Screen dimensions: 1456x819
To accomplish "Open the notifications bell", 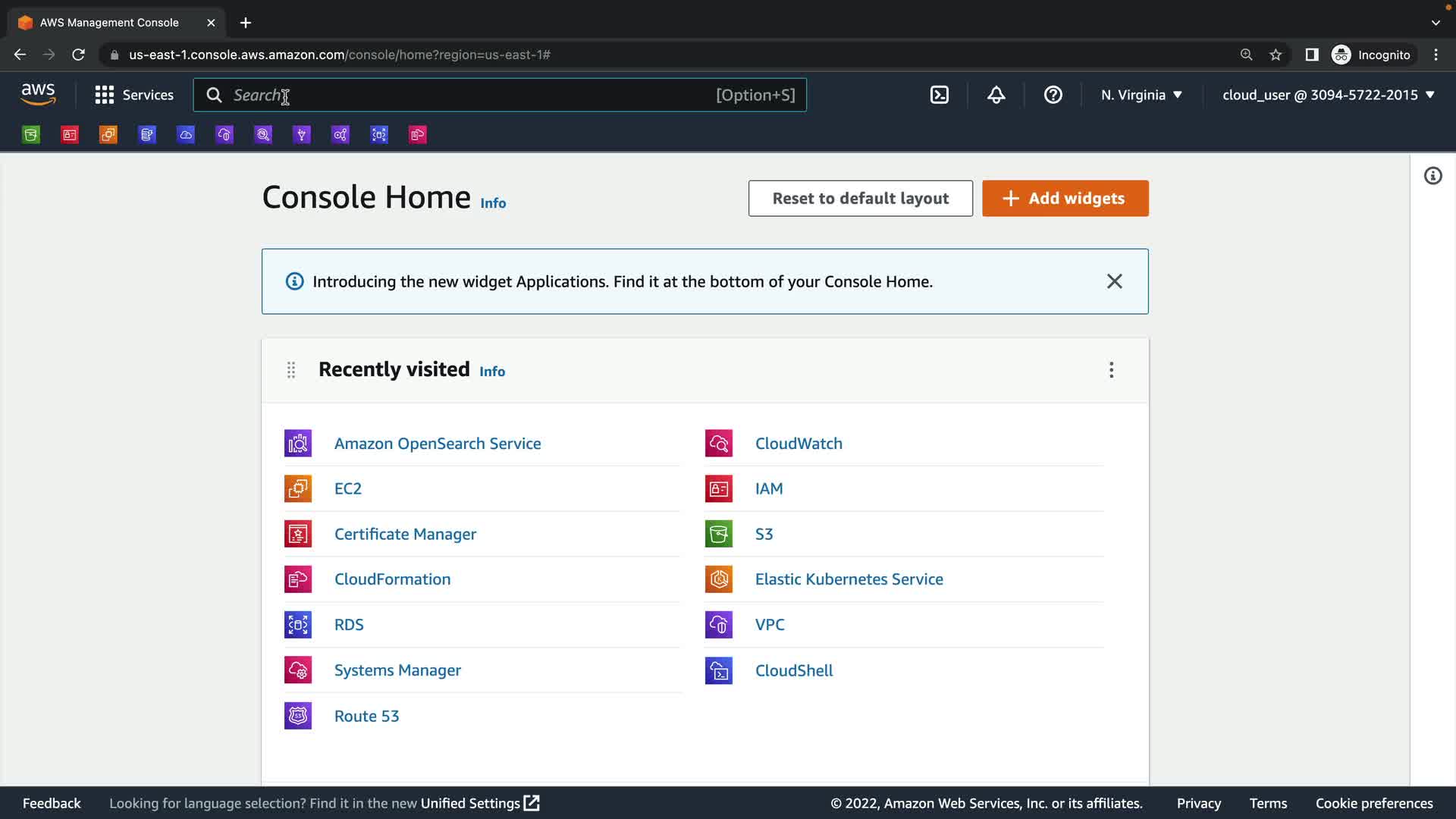I will pos(996,95).
